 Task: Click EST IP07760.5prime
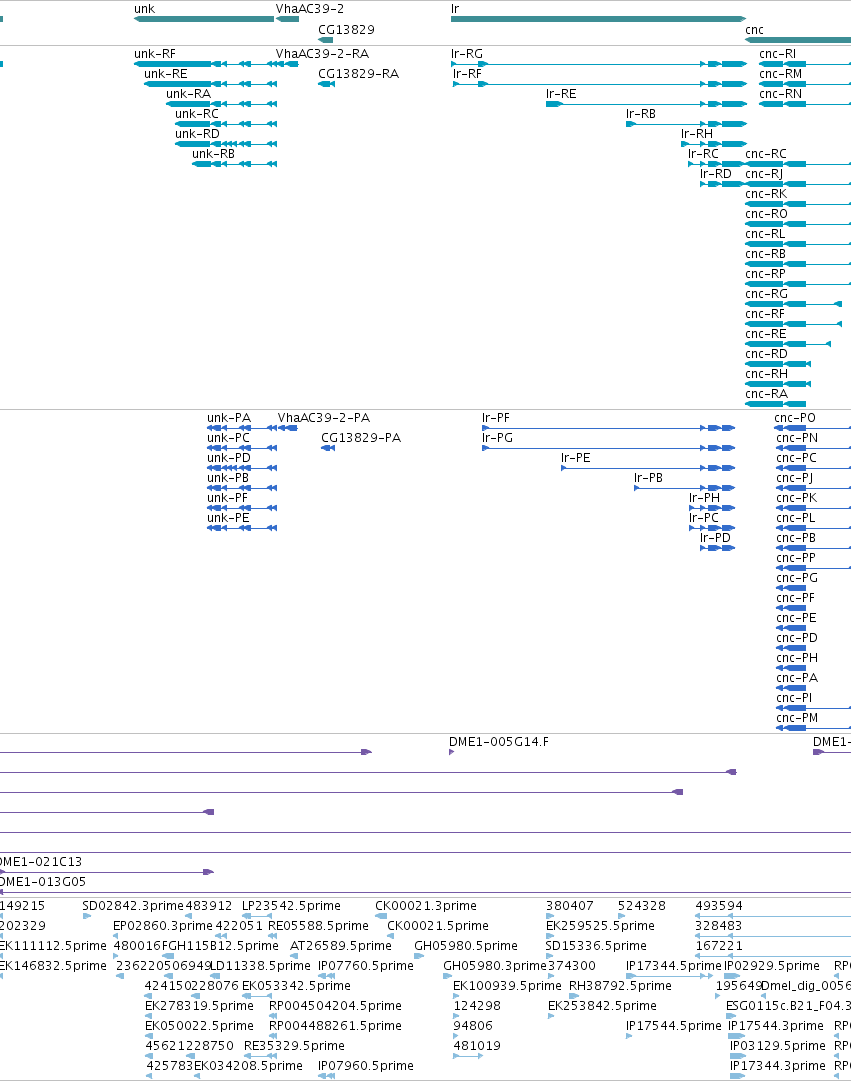tap(366, 966)
